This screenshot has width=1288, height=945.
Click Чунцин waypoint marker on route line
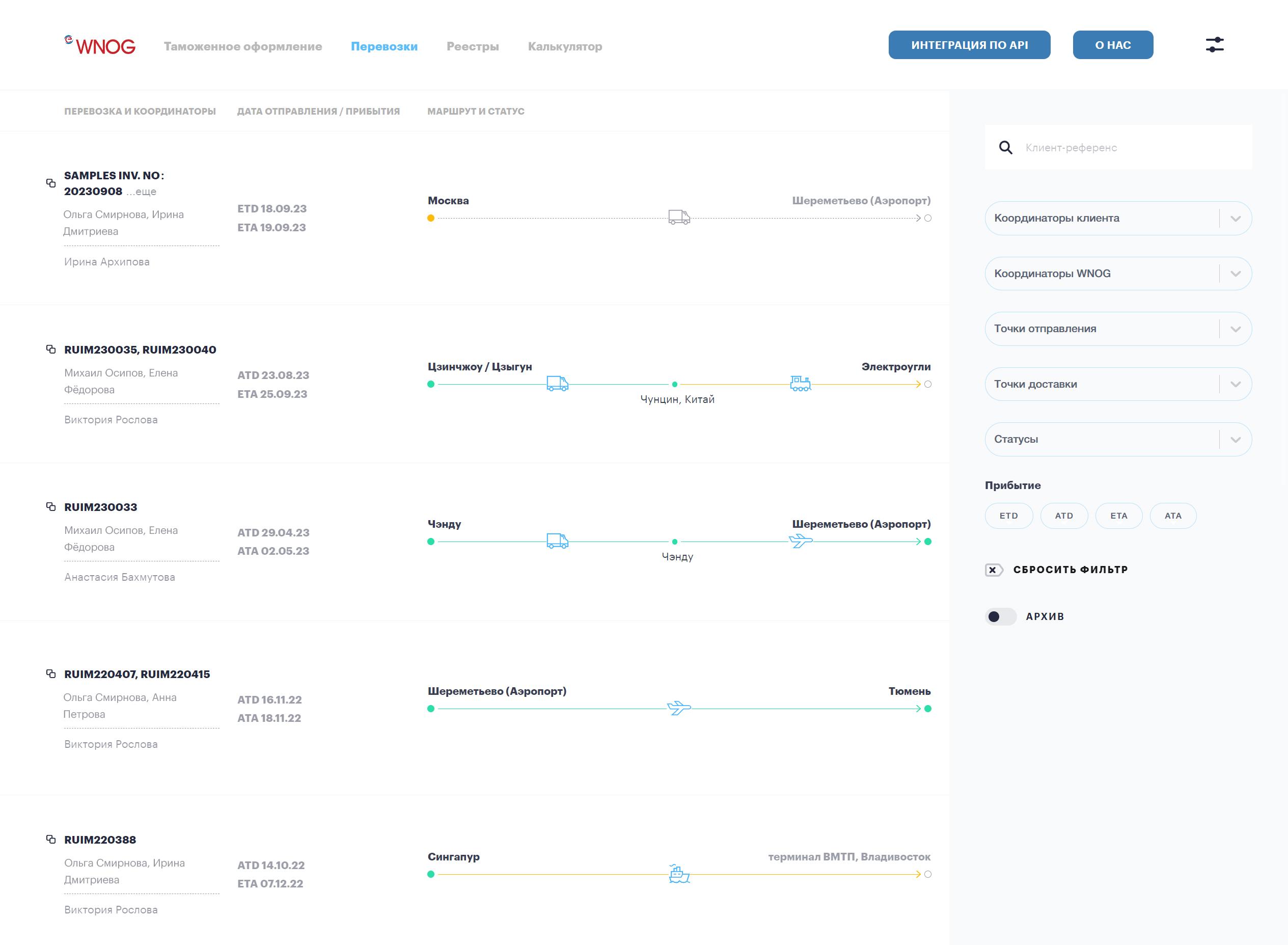point(675,385)
